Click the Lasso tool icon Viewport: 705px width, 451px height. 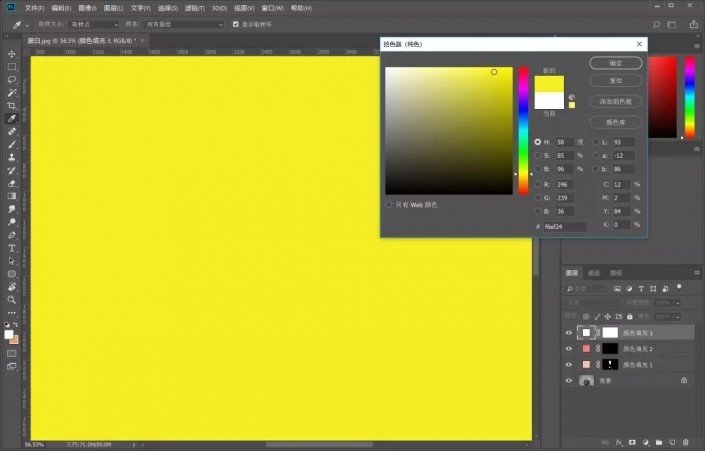point(12,80)
